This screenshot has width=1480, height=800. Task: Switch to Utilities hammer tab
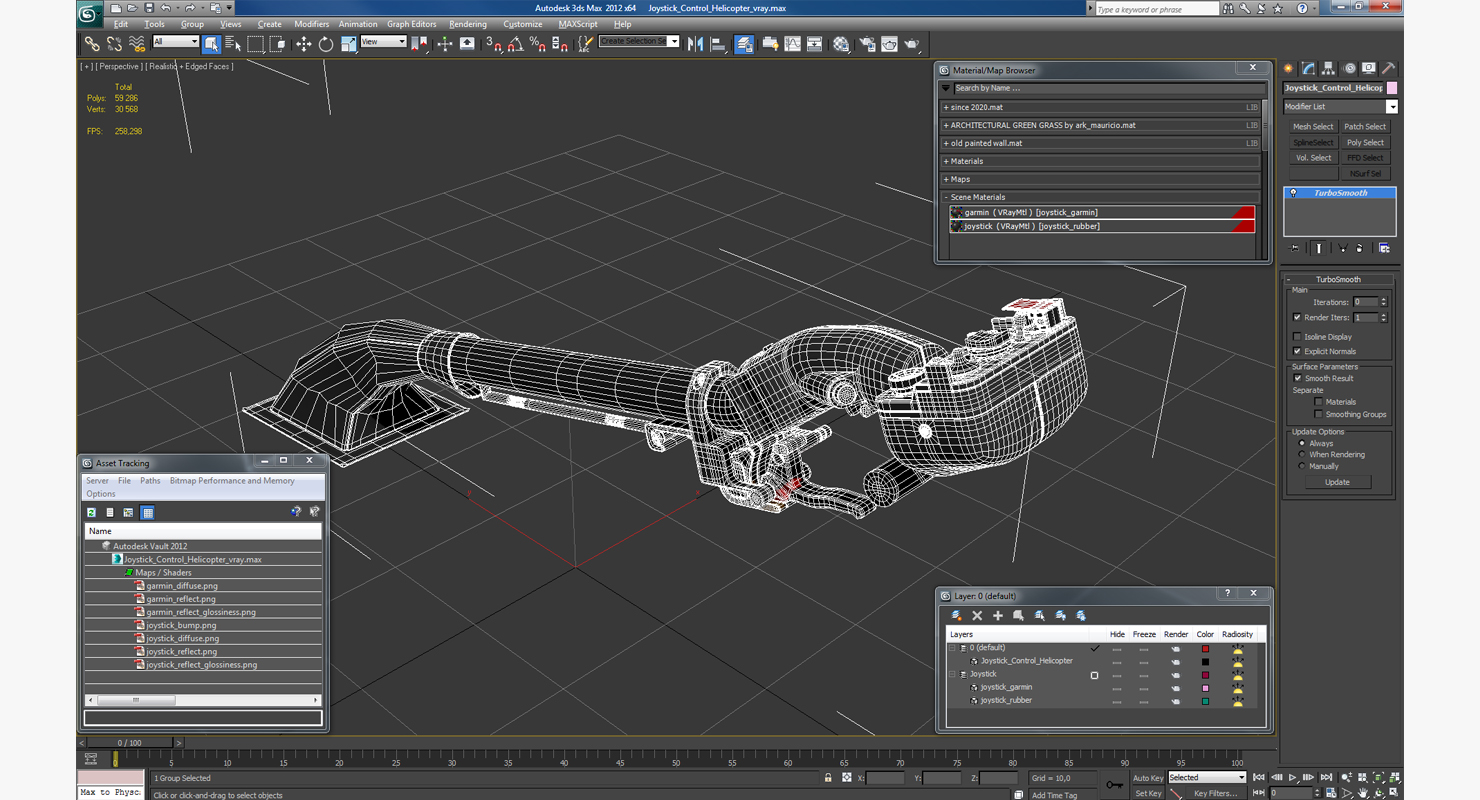coord(1389,68)
